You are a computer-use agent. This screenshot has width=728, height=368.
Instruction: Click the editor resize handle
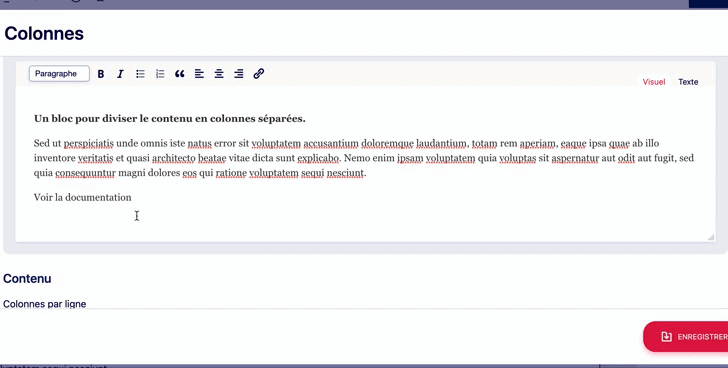click(x=710, y=237)
